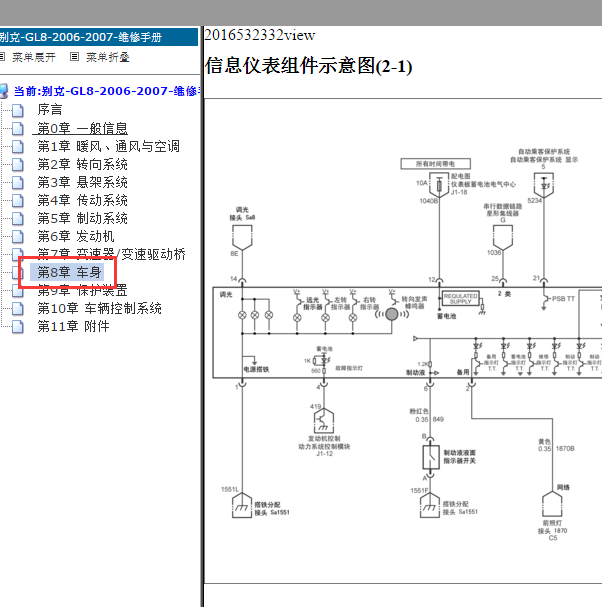This screenshot has height=607, width=602.
Task: Click the page icon beside 第0章 一般信息
Action: point(17,129)
